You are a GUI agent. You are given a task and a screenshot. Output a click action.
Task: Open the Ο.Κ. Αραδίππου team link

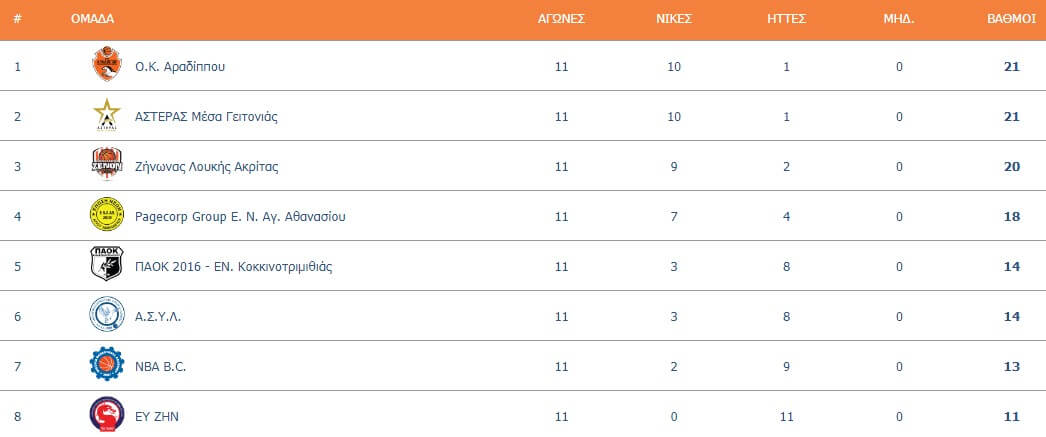(180, 67)
